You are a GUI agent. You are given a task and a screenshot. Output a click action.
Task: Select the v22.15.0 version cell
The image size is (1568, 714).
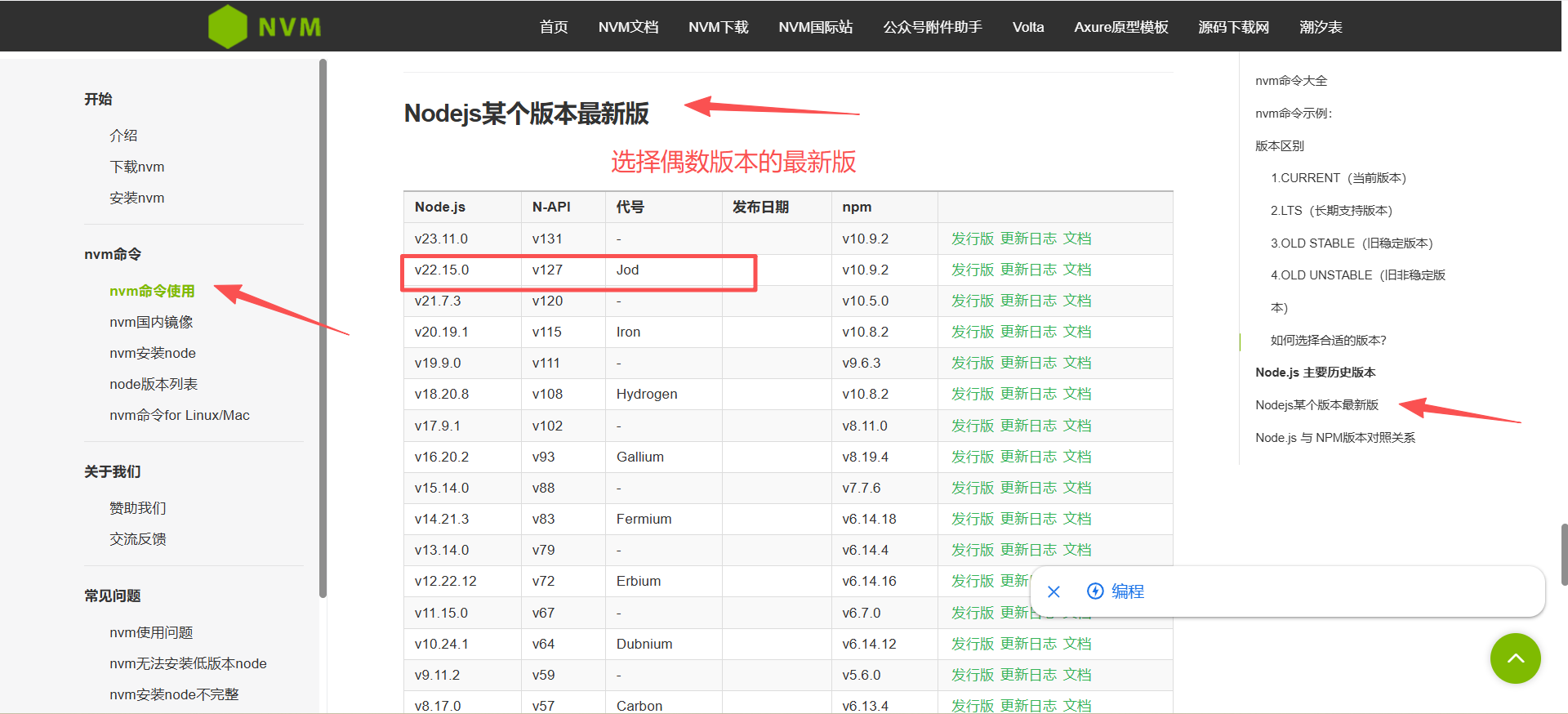(462, 270)
